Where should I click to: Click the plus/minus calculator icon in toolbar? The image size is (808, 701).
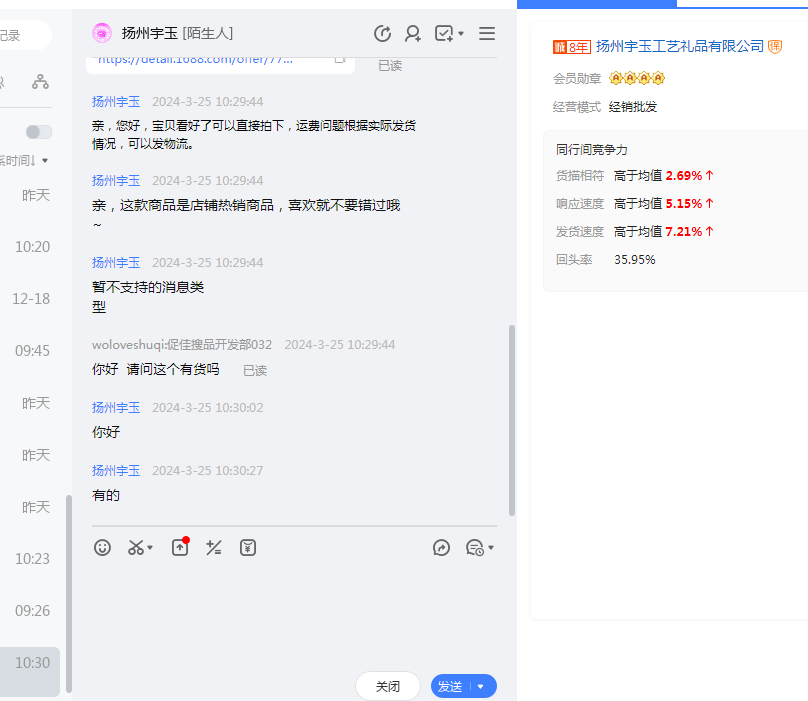(x=213, y=547)
